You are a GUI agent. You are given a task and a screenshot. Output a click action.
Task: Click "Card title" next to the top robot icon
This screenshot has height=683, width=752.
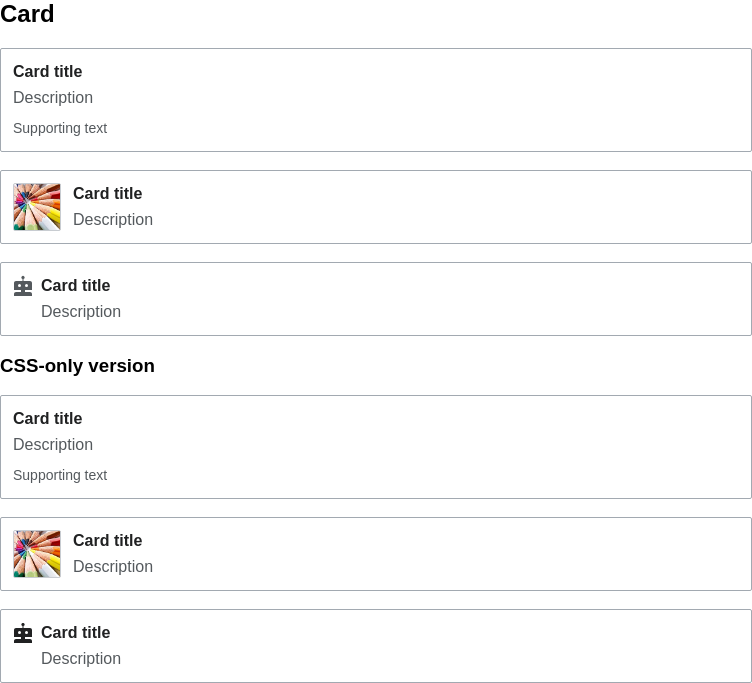(x=75, y=285)
